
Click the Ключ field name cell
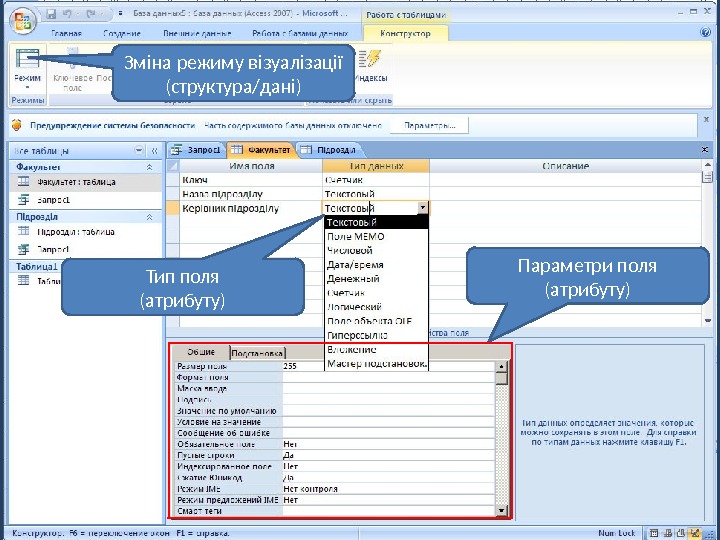pyautogui.click(x=251, y=180)
